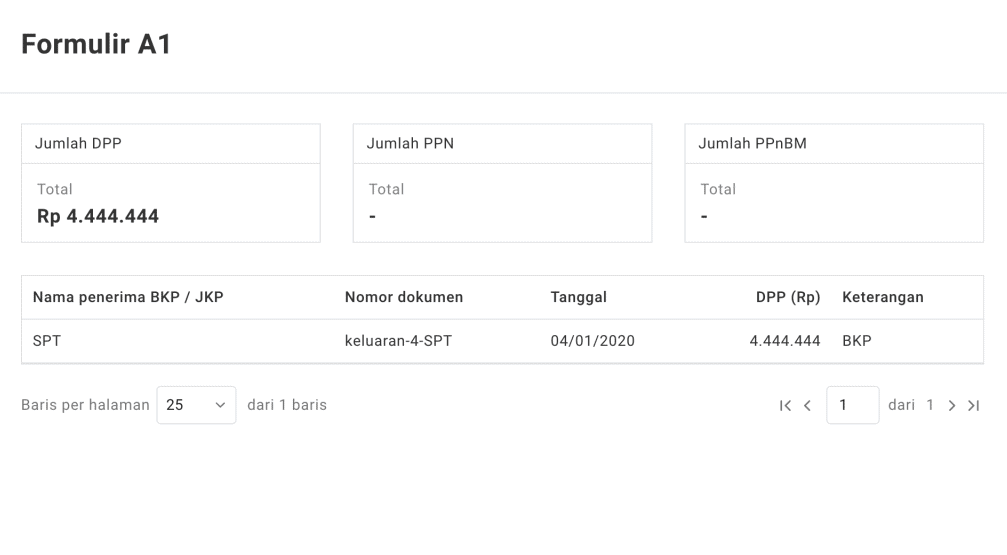Viewport: 1007px width, 555px height.
Task: Focus the page number input field
Action: (x=852, y=405)
